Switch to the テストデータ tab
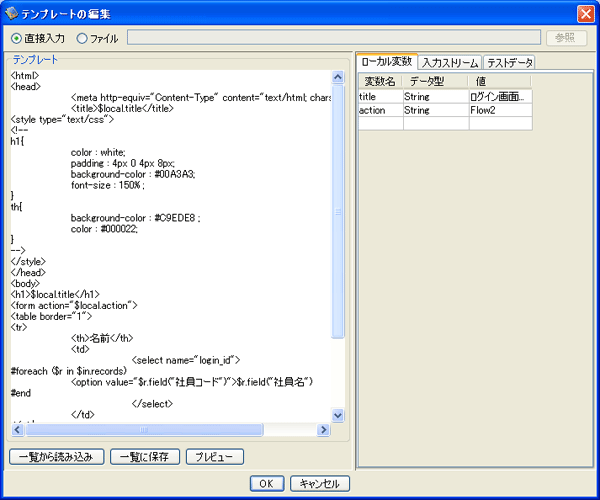The width and height of the screenshot is (600, 500). click(x=510, y=62)
